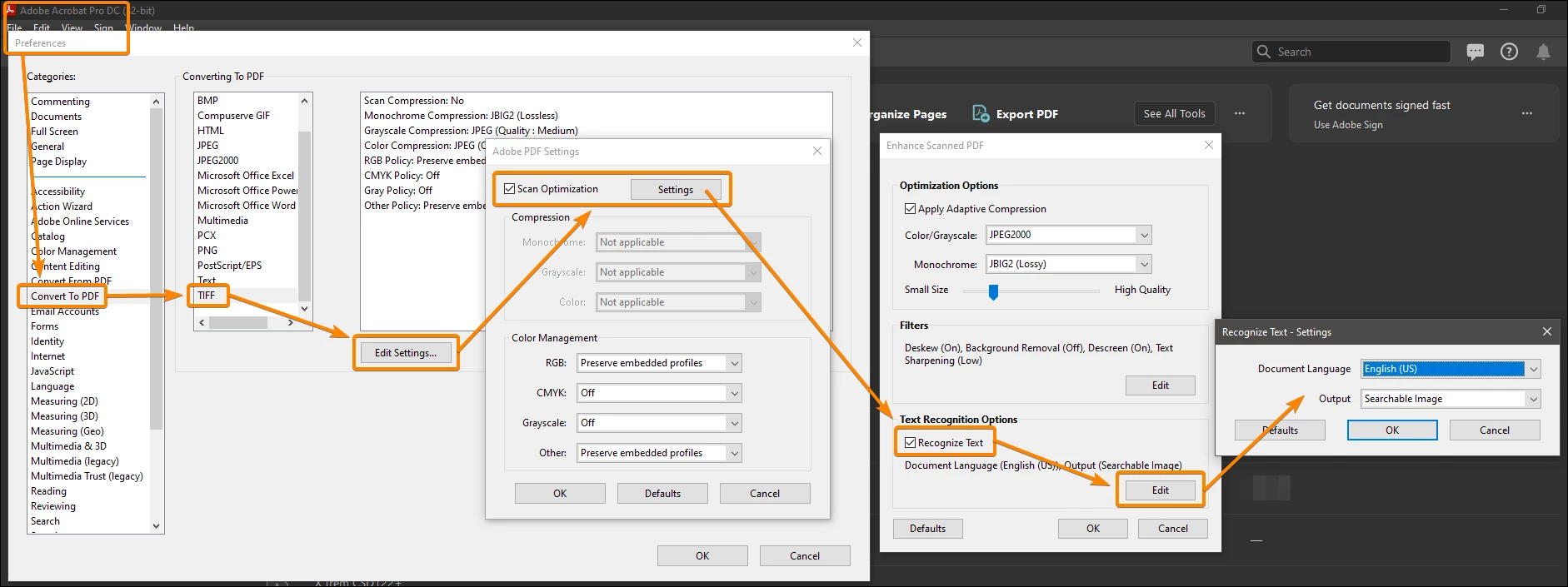1568x587 pixels.
Task: Select PostScript/EPS in file type list
Action: coord(229,266)
